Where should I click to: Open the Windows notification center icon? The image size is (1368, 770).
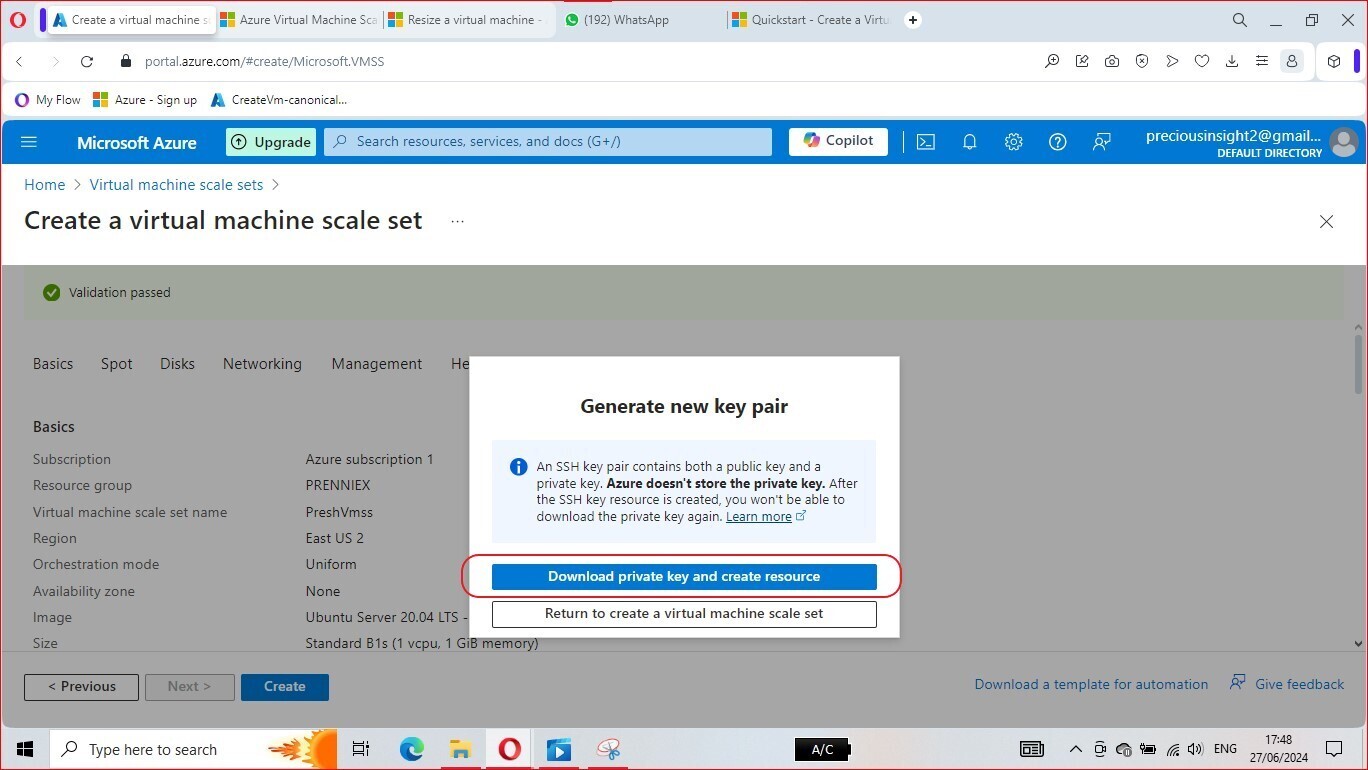coord(1333,749)
